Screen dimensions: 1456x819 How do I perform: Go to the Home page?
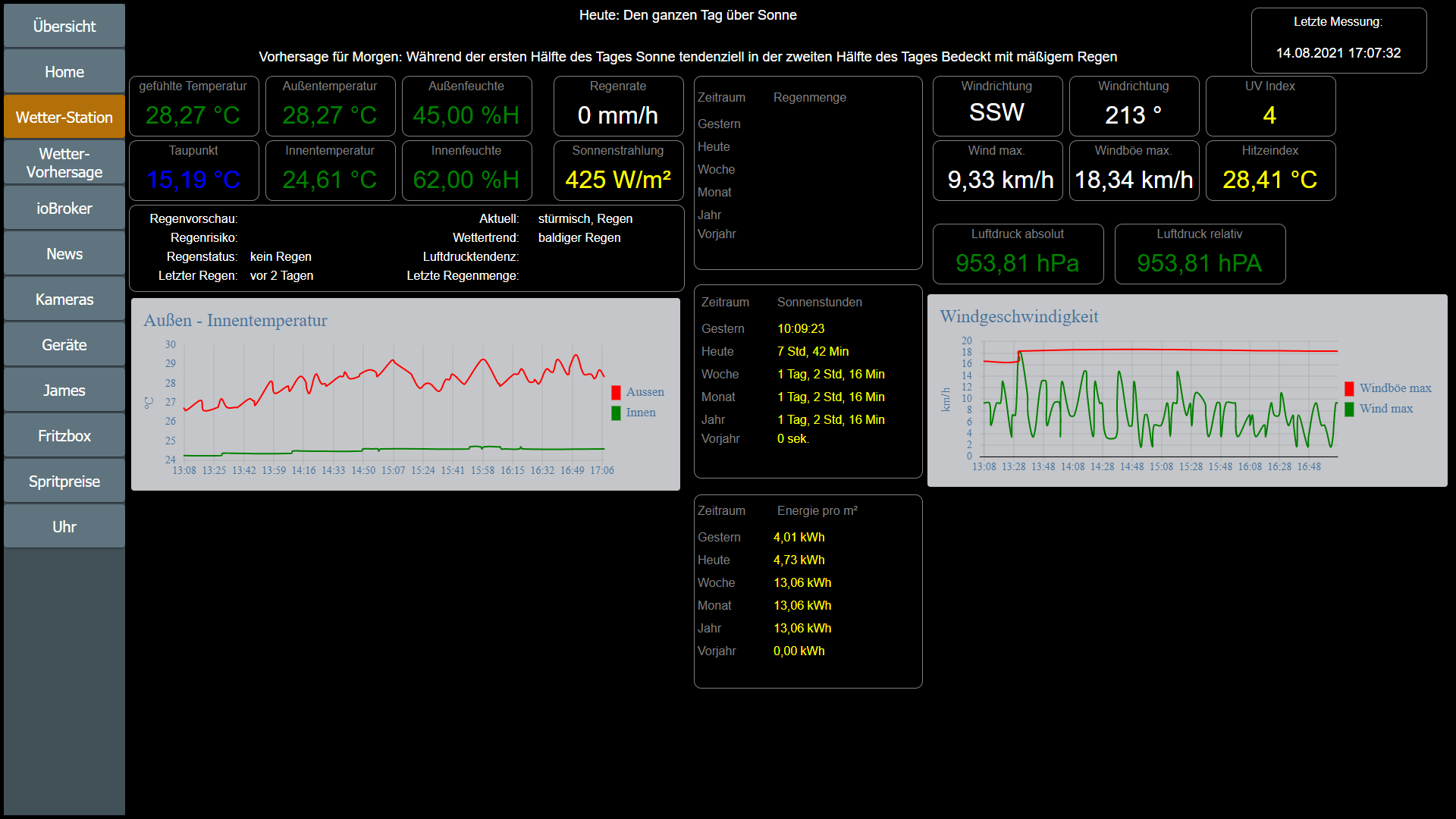[x=64, y=72]
